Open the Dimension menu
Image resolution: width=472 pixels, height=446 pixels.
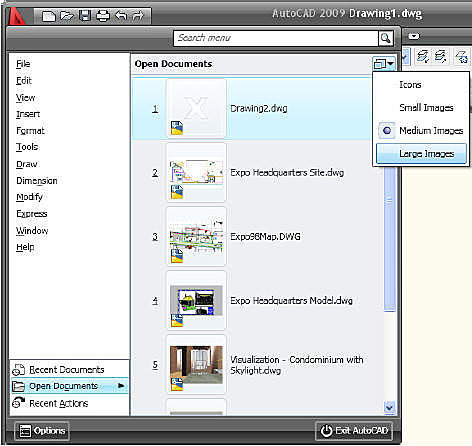pyautogui.click(x=37, y=181)
